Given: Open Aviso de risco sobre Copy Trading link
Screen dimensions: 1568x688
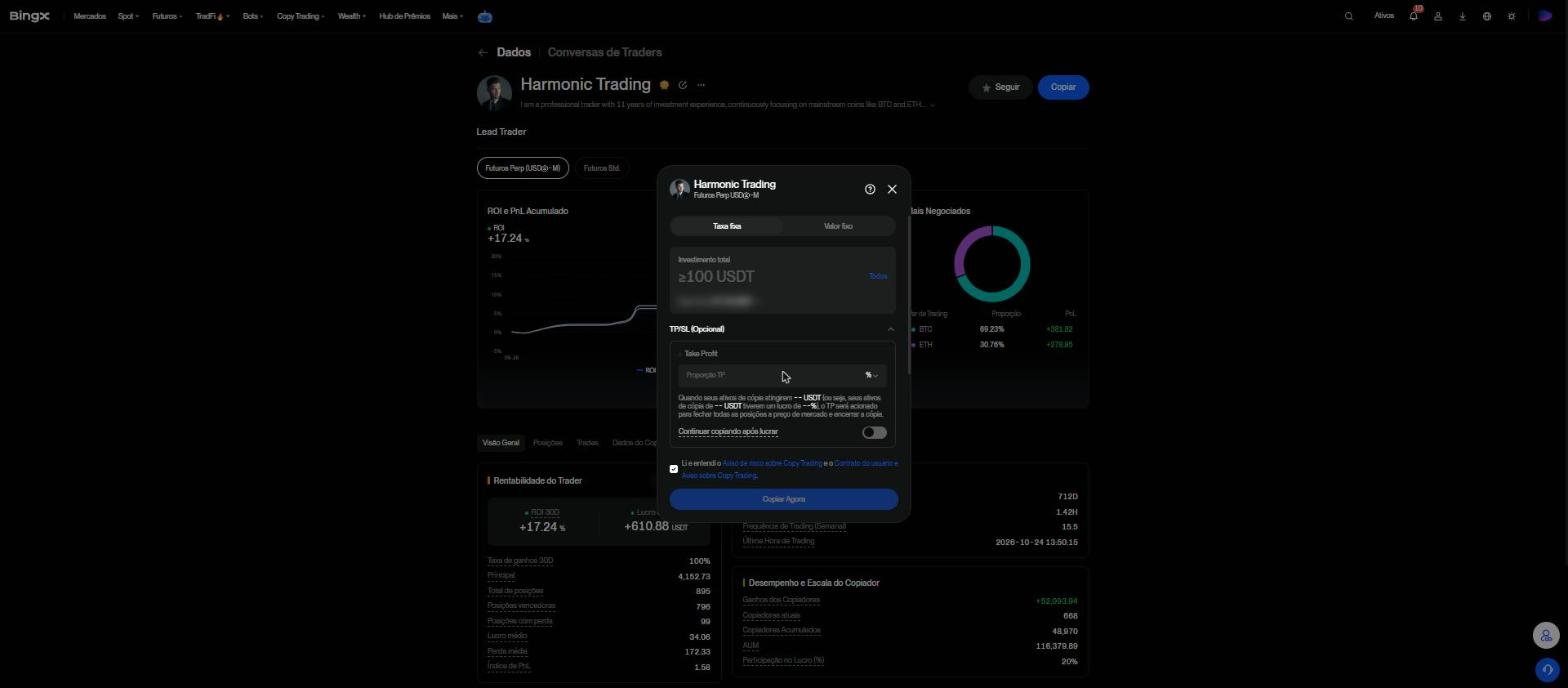Looking at the screenshot, I should tap(772, 463).
